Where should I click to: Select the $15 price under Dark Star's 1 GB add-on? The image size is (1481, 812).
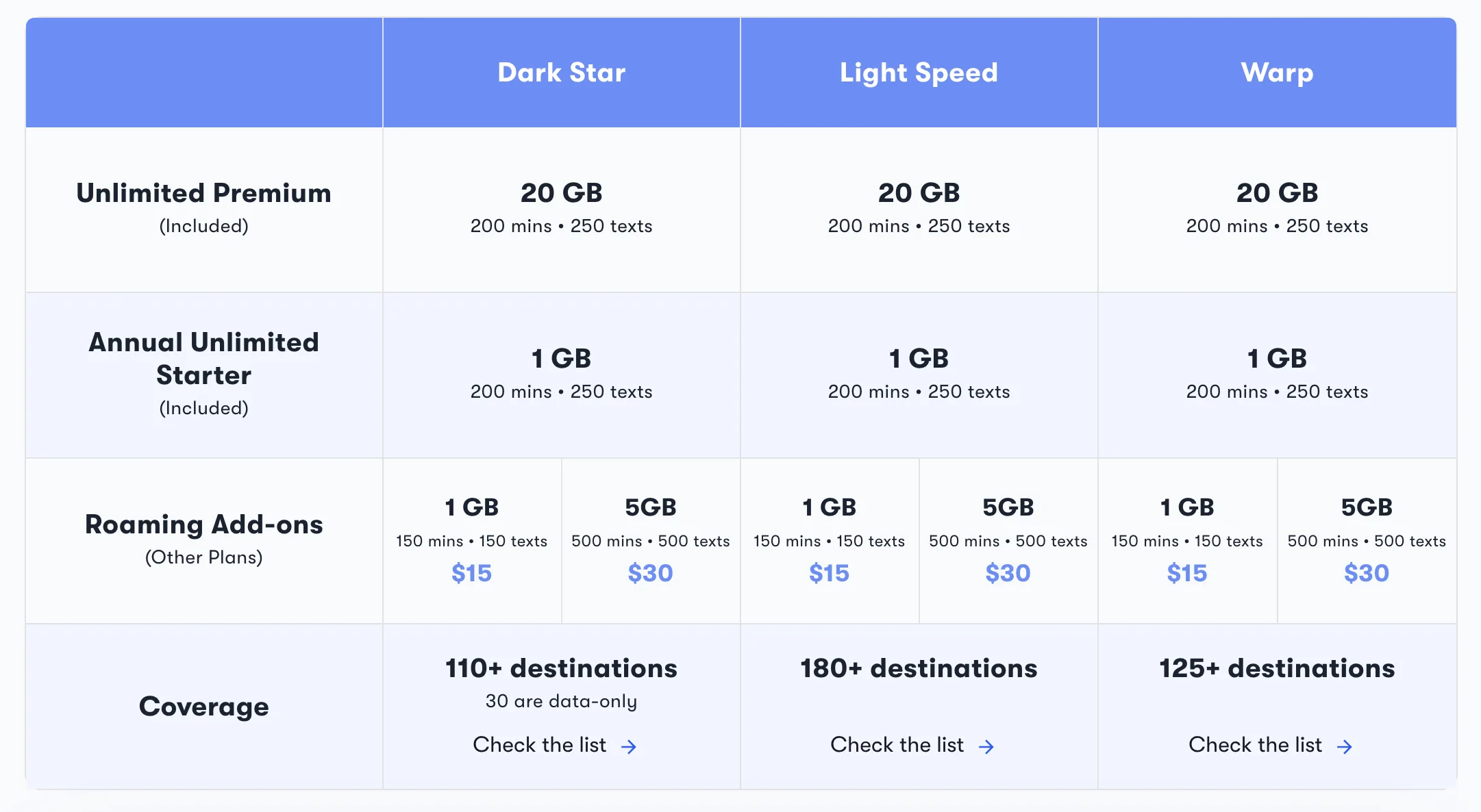tap(472, 574)
